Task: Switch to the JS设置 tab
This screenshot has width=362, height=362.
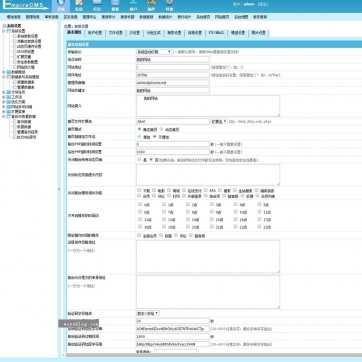Action: point(135,33)
